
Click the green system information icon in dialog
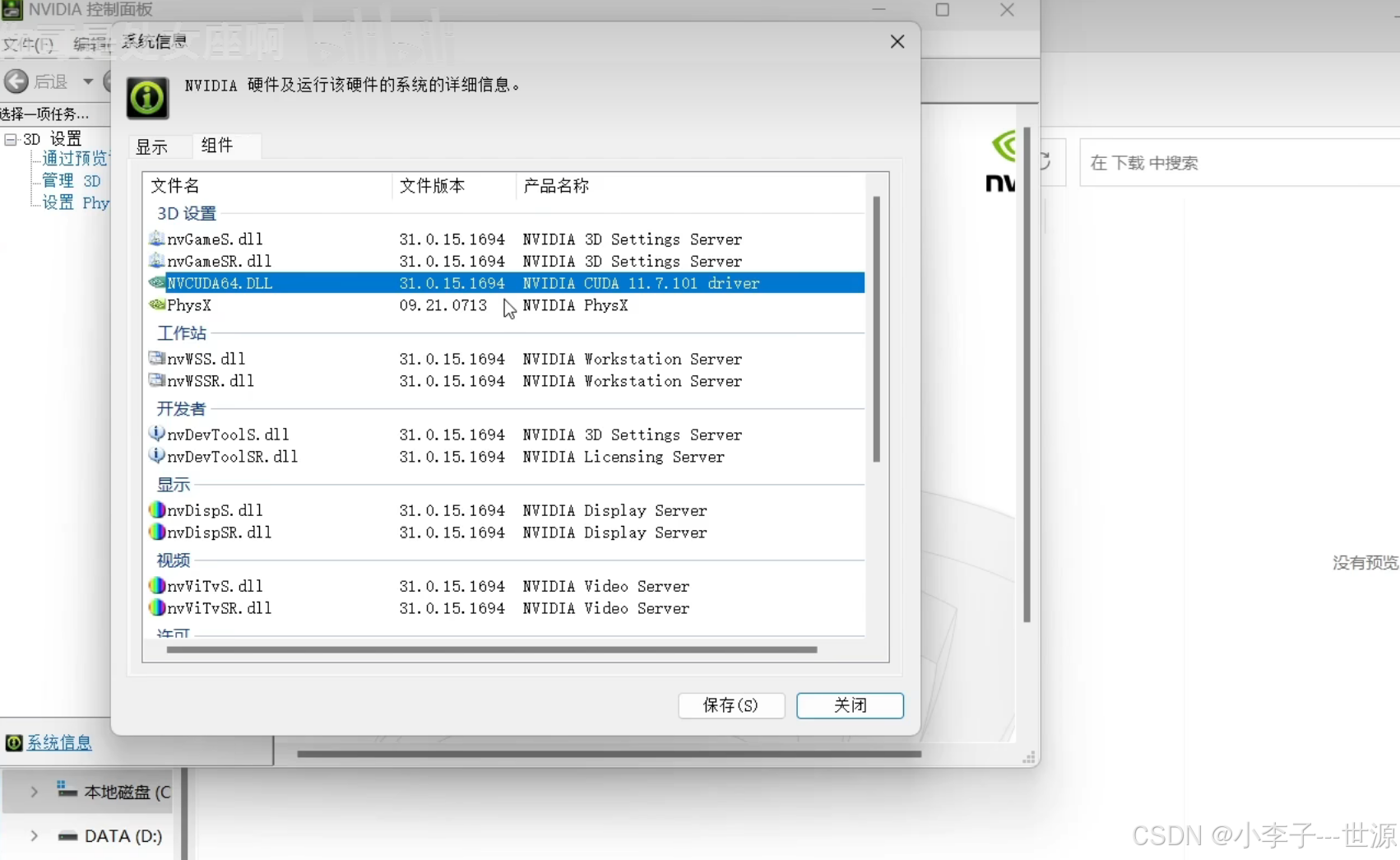click(147, 98)
